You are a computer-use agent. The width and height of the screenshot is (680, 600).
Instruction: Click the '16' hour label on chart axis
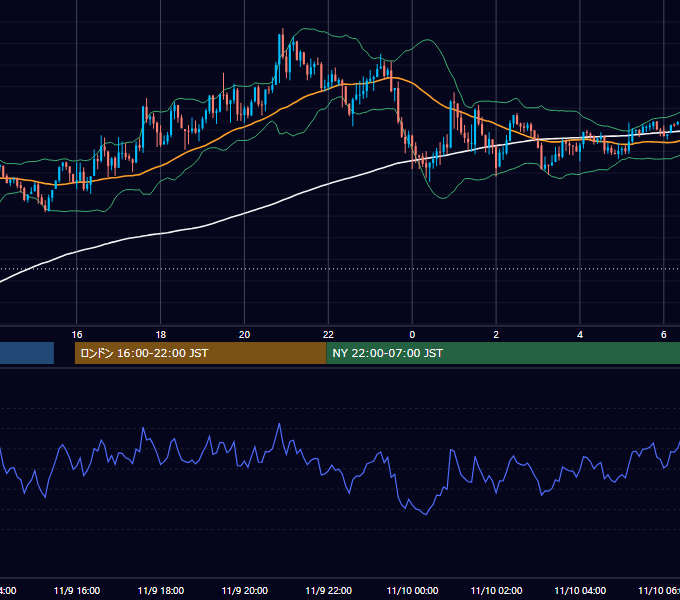click(x=77, y=334)
